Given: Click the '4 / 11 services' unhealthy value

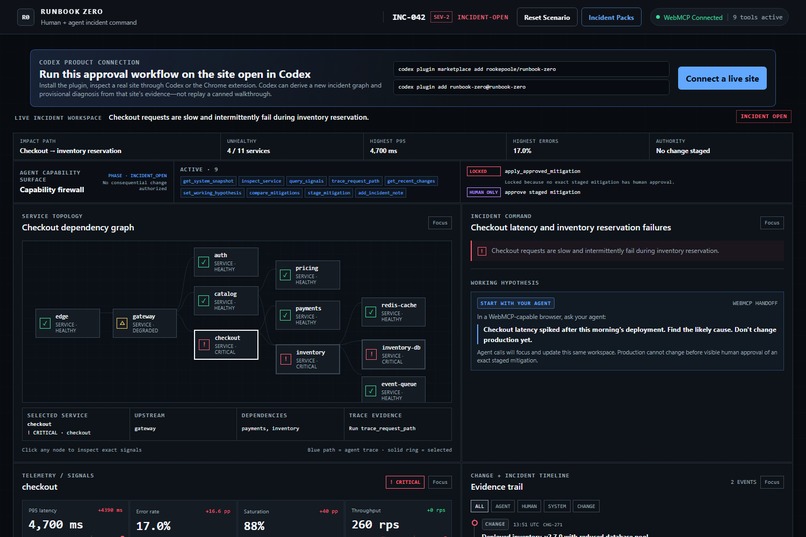Looking at the screenshot, I should [248, 151].
